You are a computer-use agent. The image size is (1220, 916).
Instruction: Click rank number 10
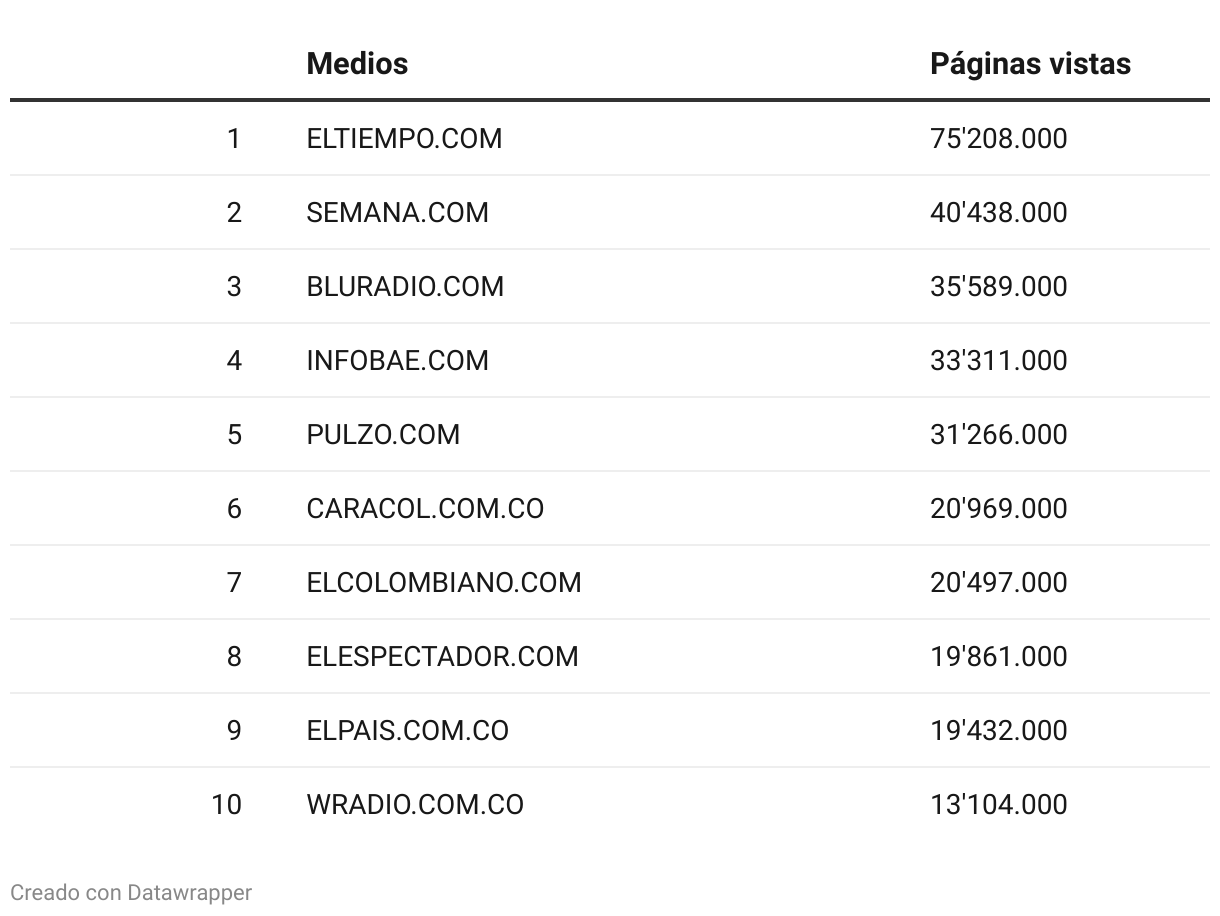tap(226, 804)
